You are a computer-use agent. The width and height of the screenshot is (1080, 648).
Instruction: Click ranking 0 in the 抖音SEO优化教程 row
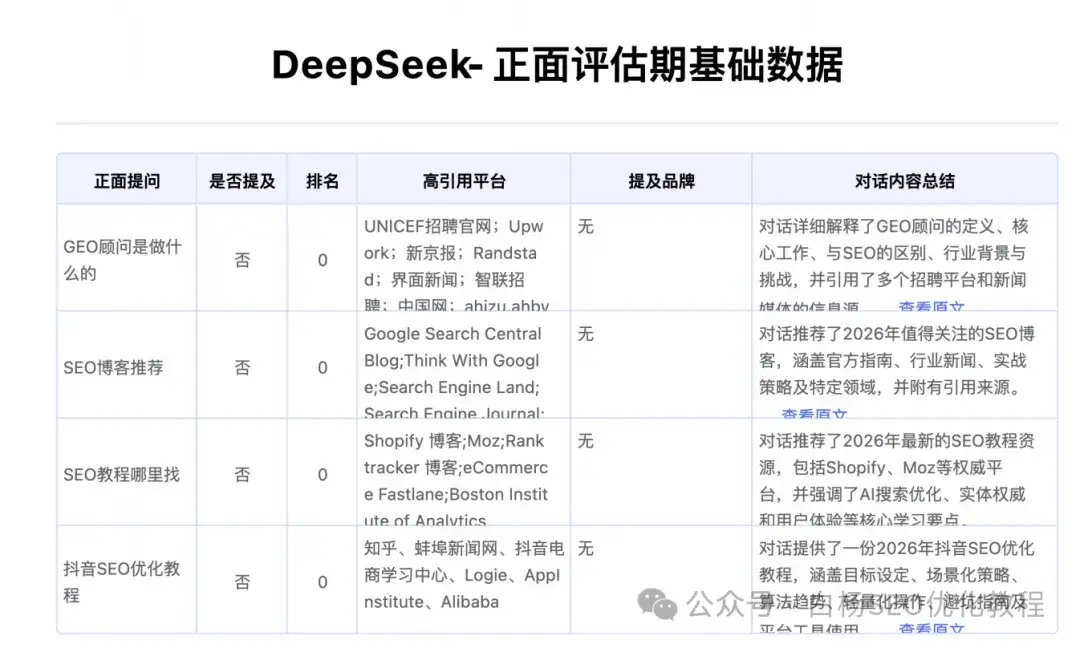[322, 582]
